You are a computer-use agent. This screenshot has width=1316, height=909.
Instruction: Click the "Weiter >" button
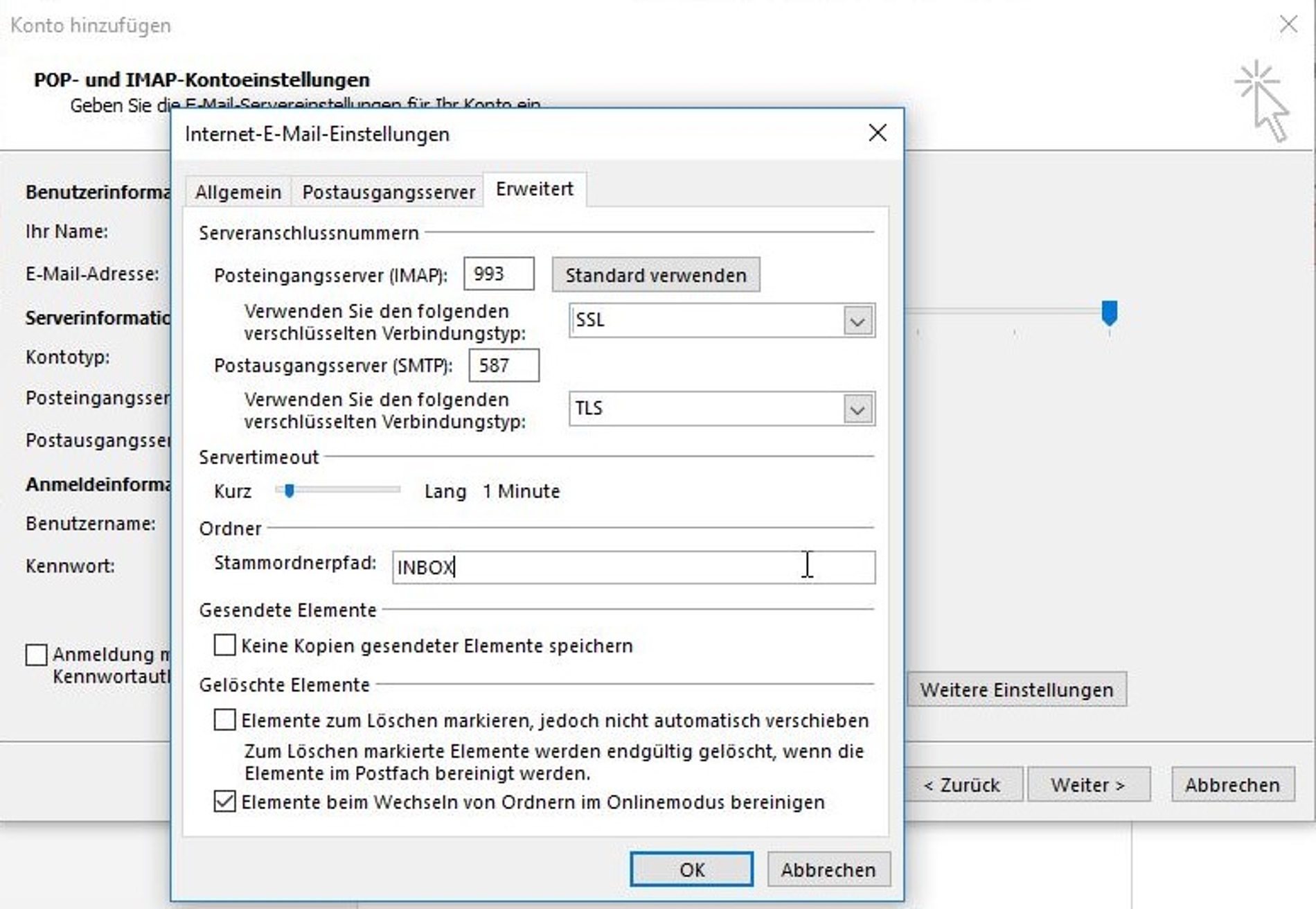click(1088, 785)
